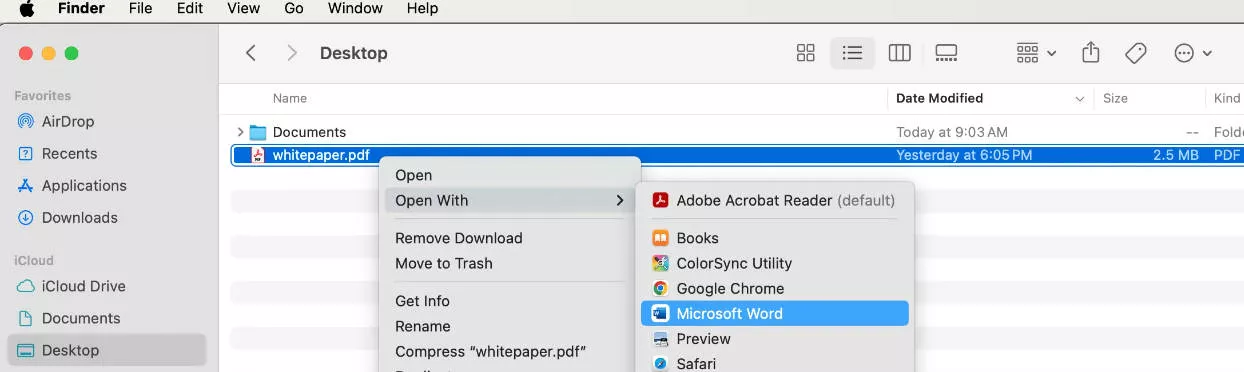Open the Help menu
Viewport: 1244px width, 372px height.
click(x=422, y=9)
